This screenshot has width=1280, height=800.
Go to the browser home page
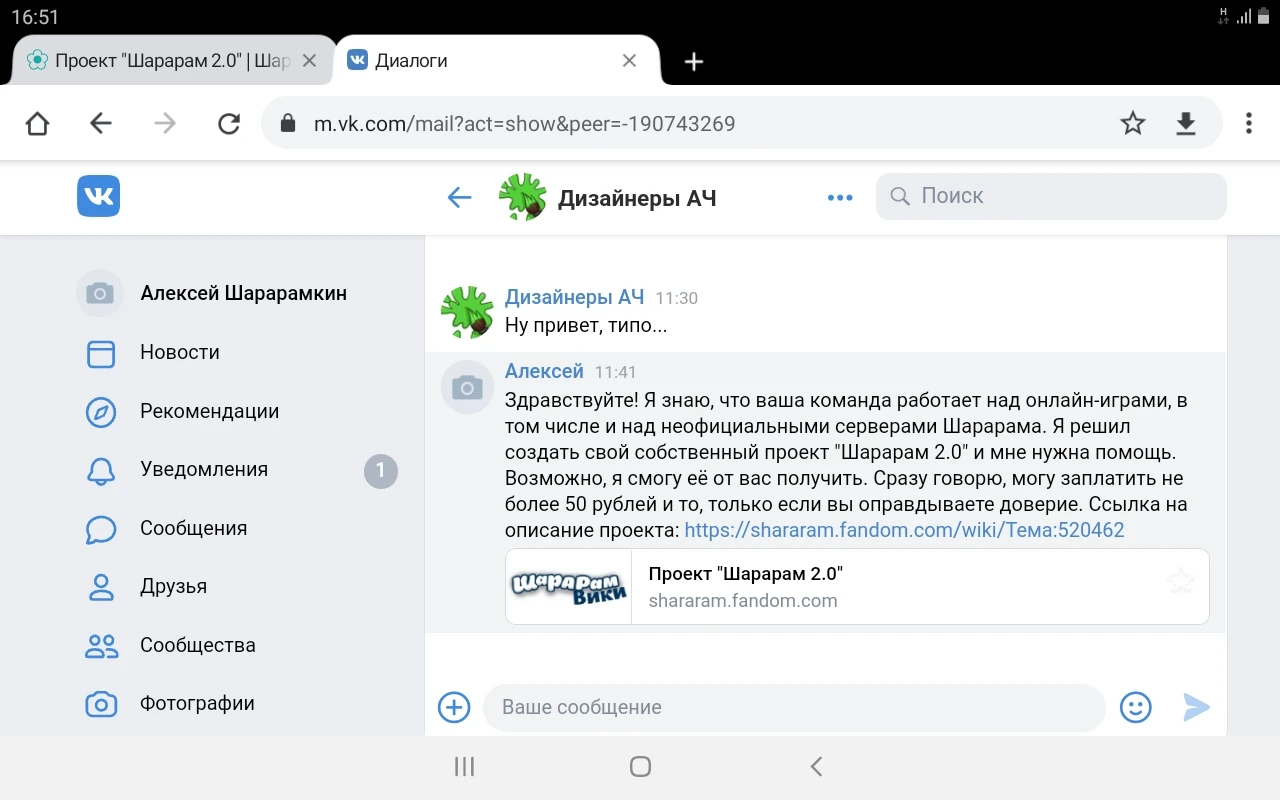(x=37, y=123)
